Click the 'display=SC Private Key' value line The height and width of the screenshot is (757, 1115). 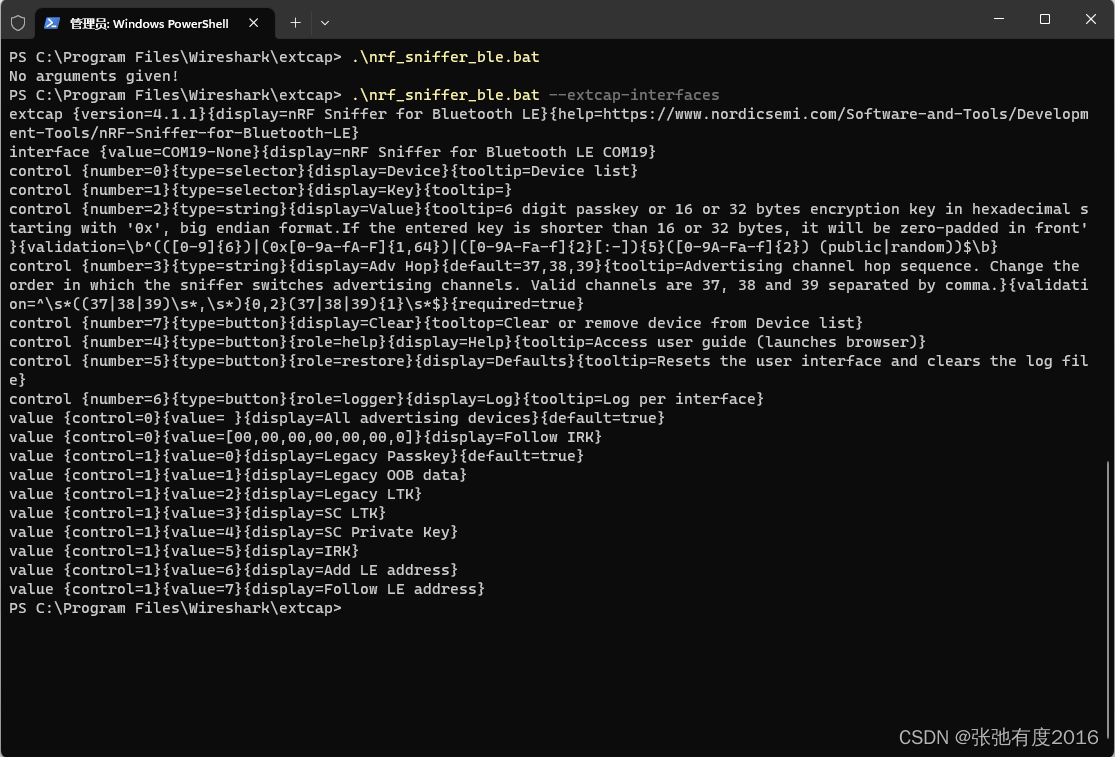coord(233,532)
